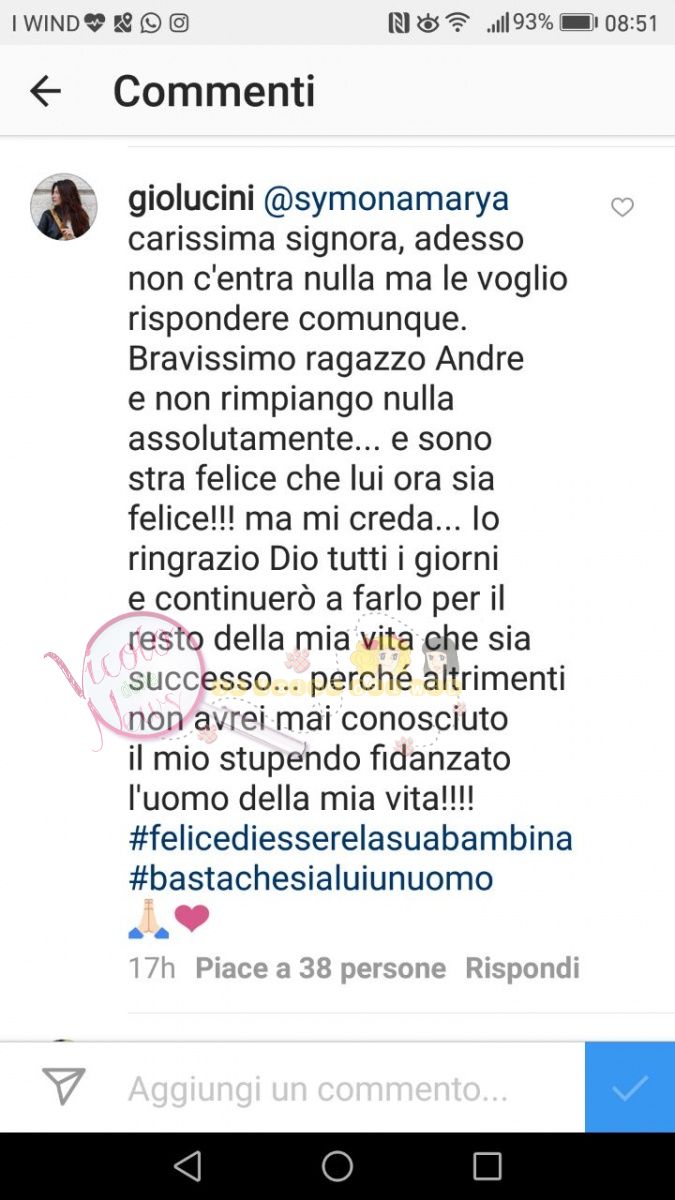The width and height of the screenshot is (675, 1200).
Task: Open hashtag #felicediesserelasuabambina
Action: [350, 838]
